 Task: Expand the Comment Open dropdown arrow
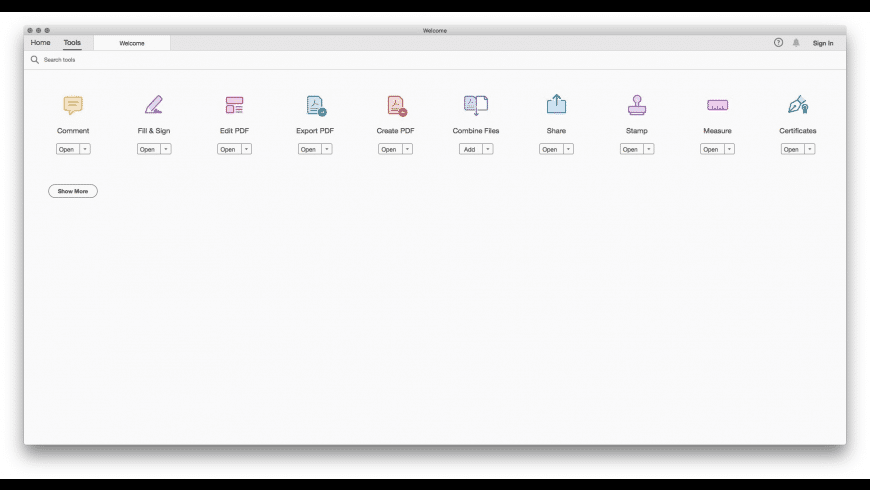coord(85,149)
